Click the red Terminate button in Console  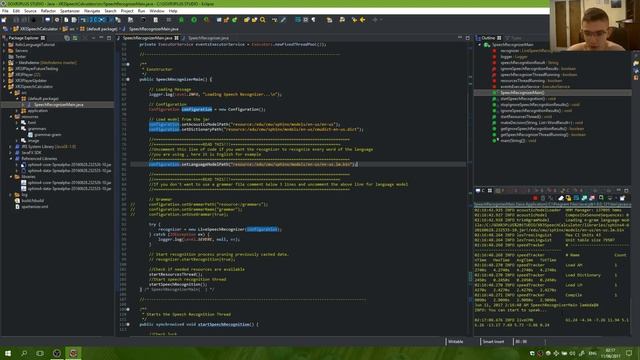535,198
